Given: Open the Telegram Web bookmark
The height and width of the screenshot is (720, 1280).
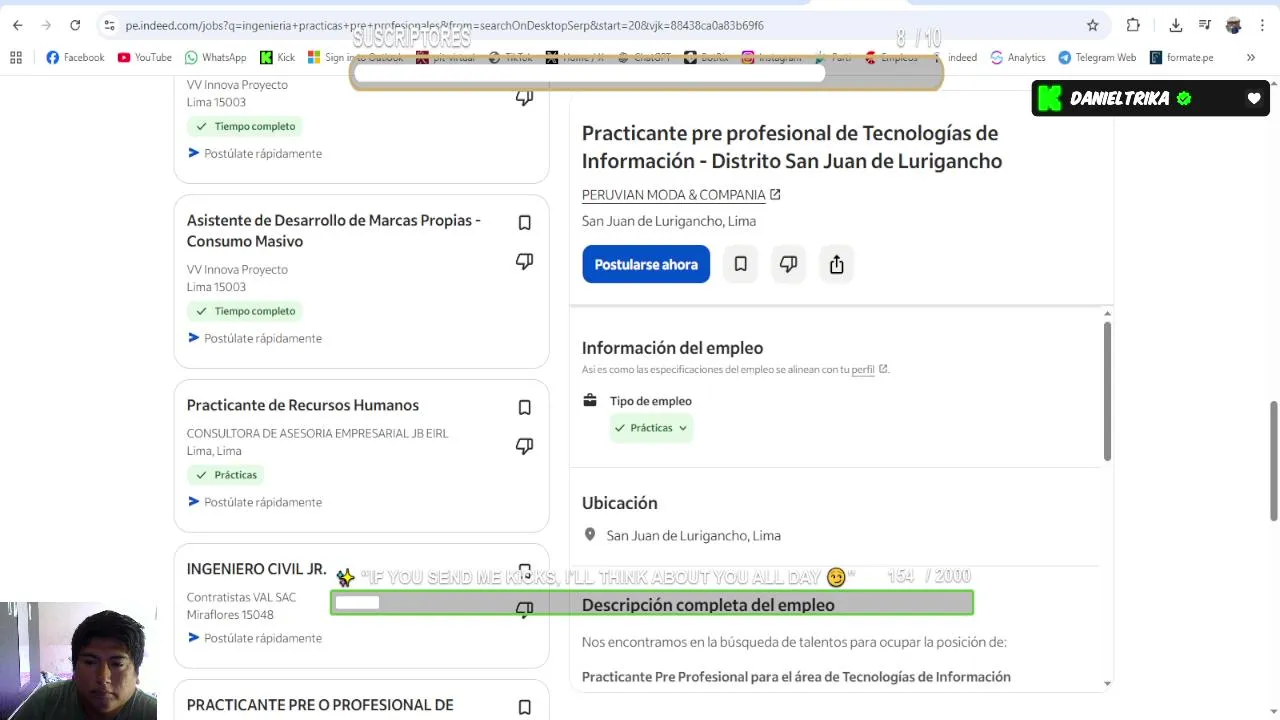Looking at the screenshot, I should click(1097, 57).
